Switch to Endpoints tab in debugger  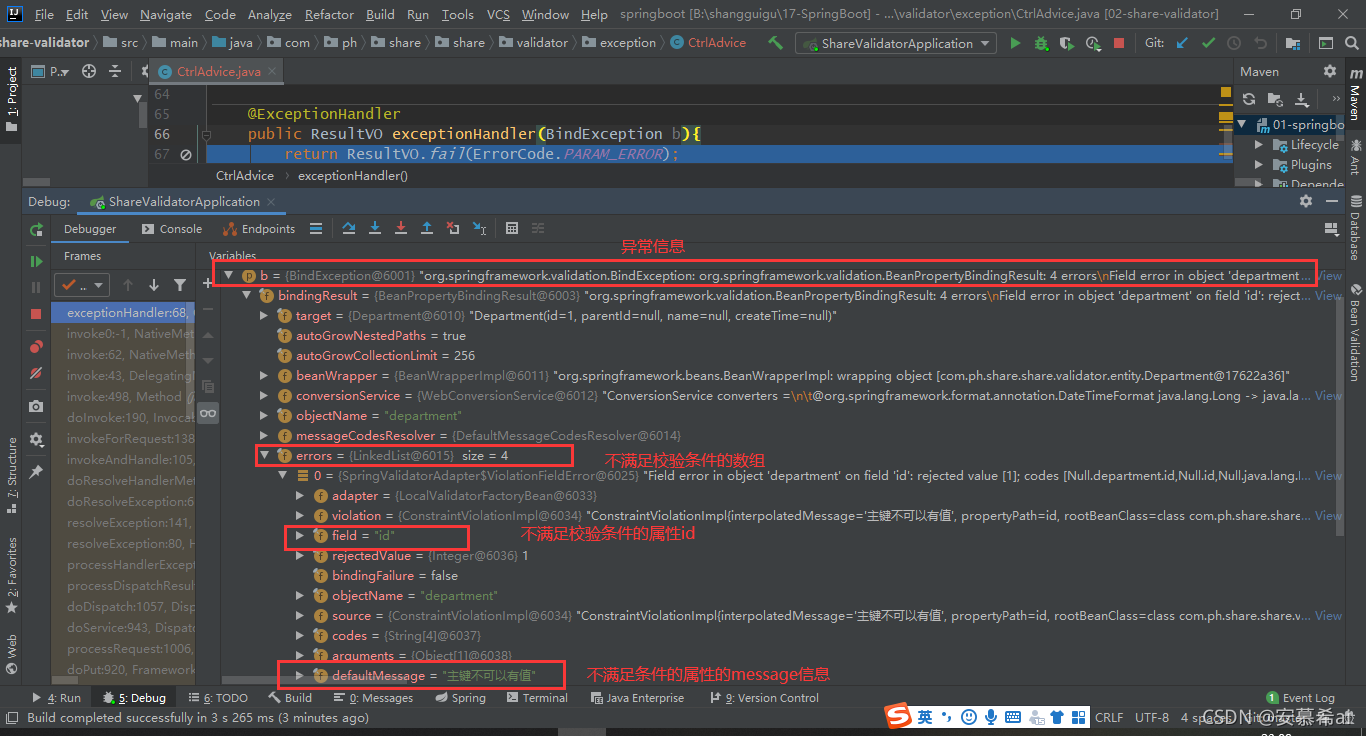(x=259, y=228)
